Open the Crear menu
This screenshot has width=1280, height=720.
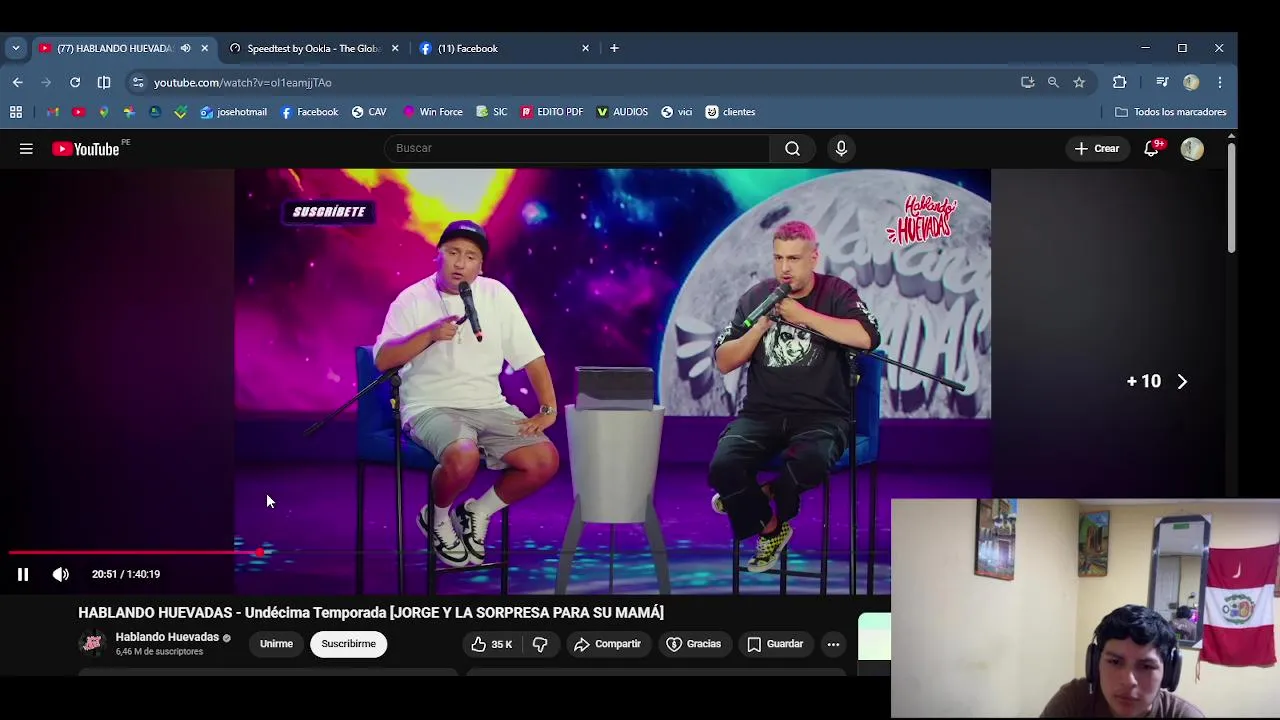(1097, 148)
